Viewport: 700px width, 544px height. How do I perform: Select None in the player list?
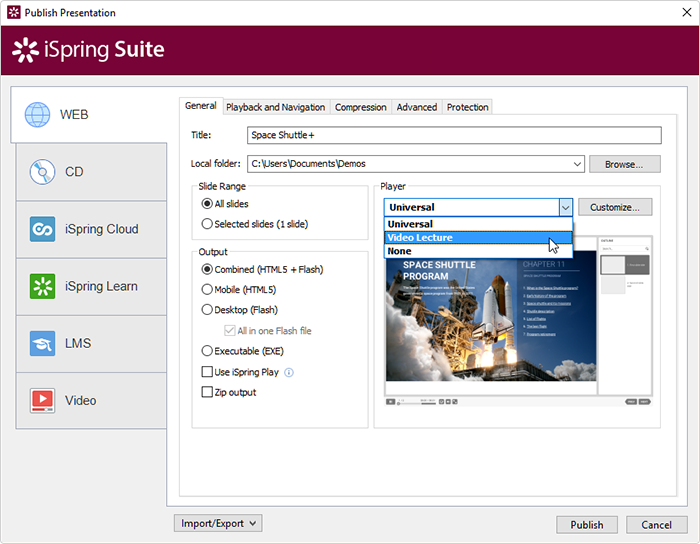[x=478, y=251]
